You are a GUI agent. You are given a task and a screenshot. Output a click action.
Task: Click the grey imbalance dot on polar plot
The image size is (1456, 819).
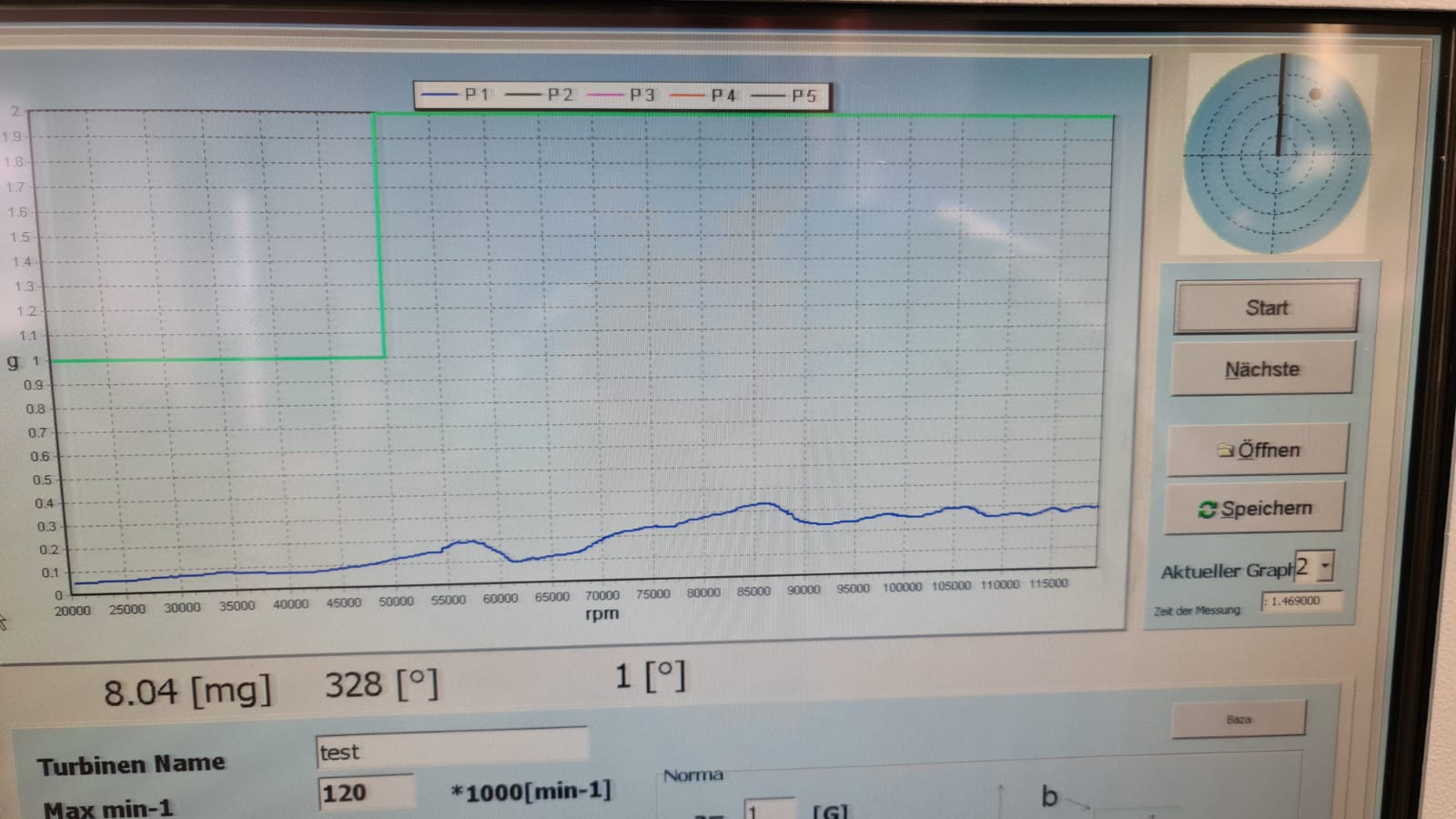coord(1314,94)
